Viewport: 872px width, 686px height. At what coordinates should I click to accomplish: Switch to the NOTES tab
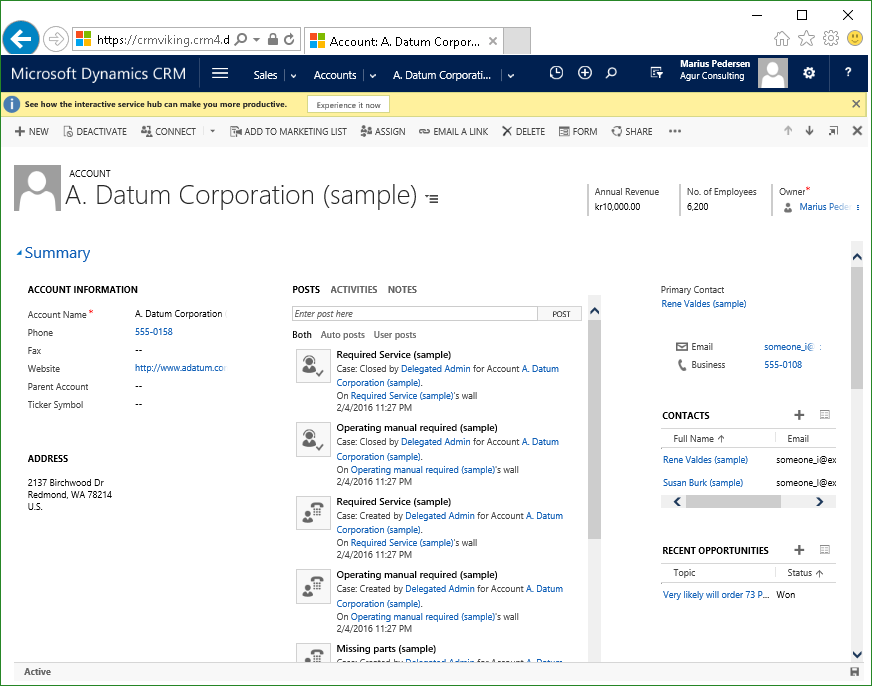click(402, 290)
